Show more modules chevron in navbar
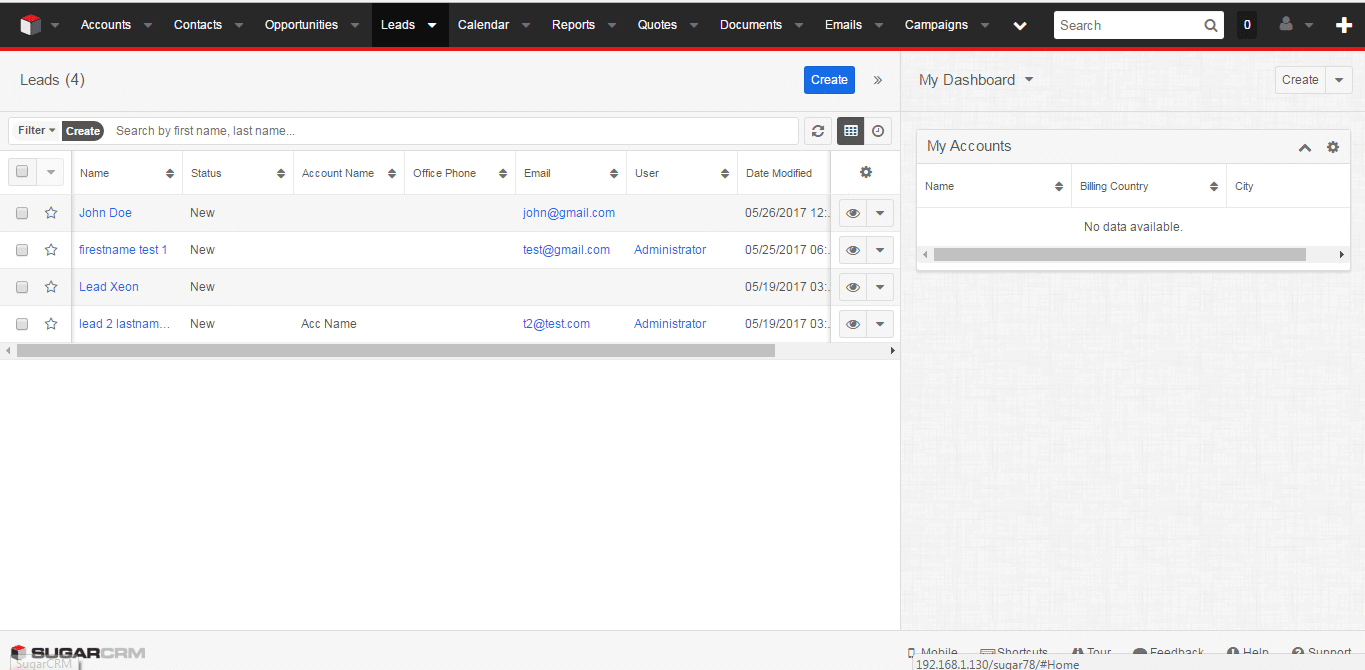 point(1020,26)
